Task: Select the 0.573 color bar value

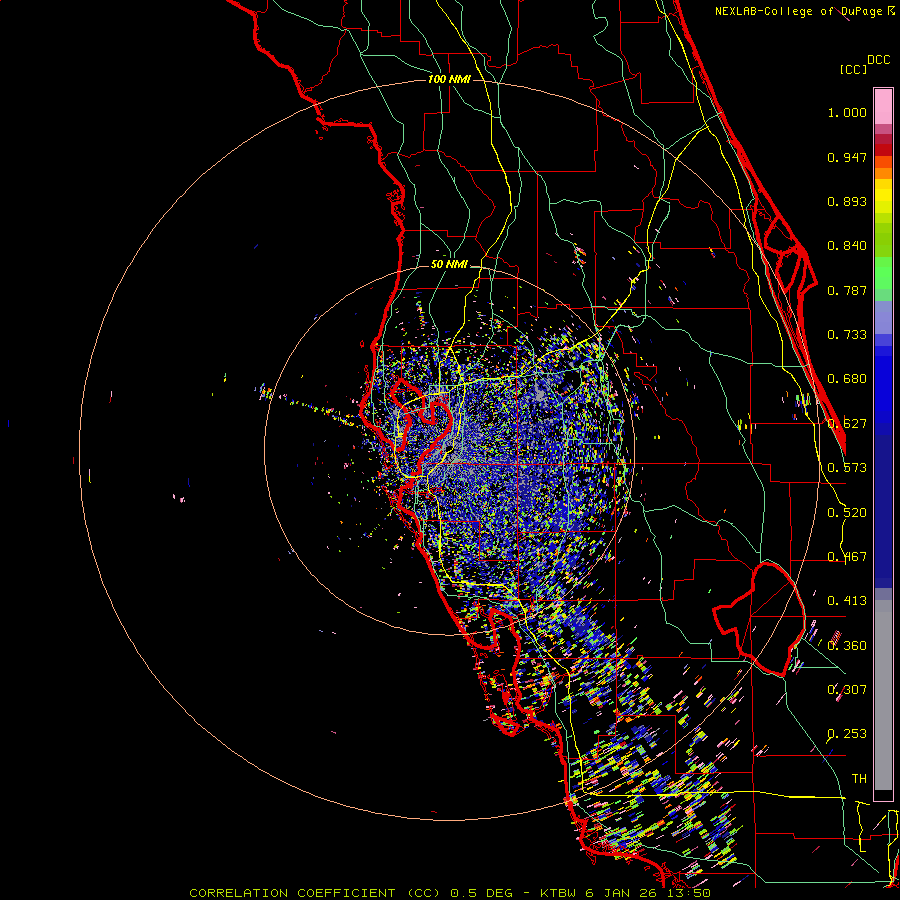Action: point(847,468)
